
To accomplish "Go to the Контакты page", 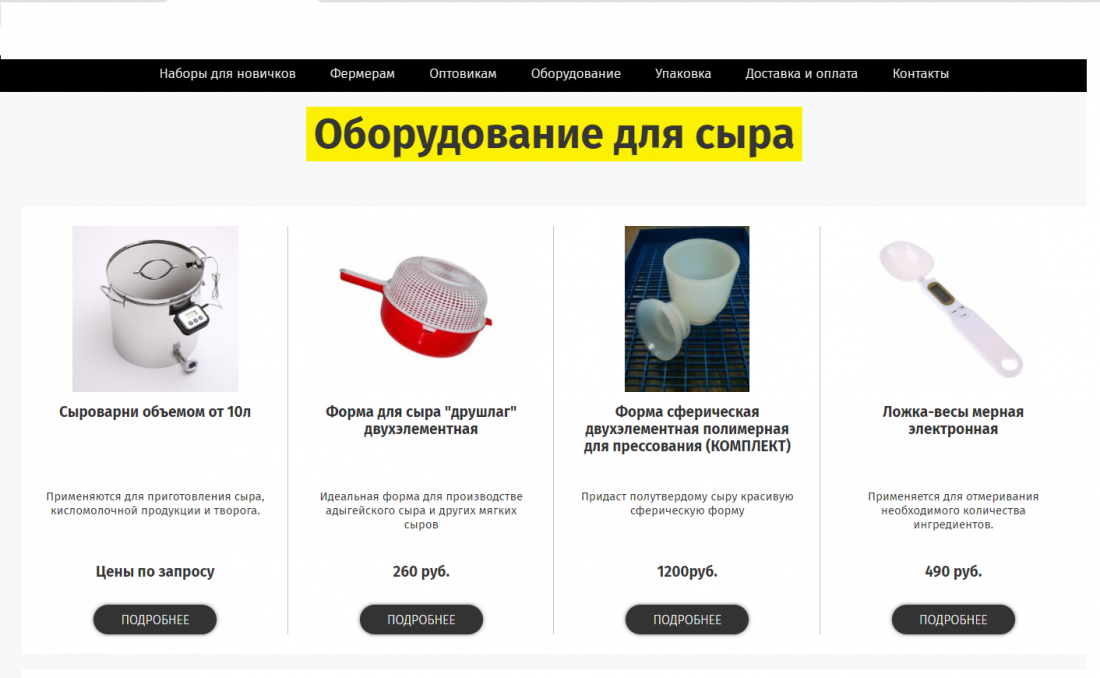I will tap(920, 74).
